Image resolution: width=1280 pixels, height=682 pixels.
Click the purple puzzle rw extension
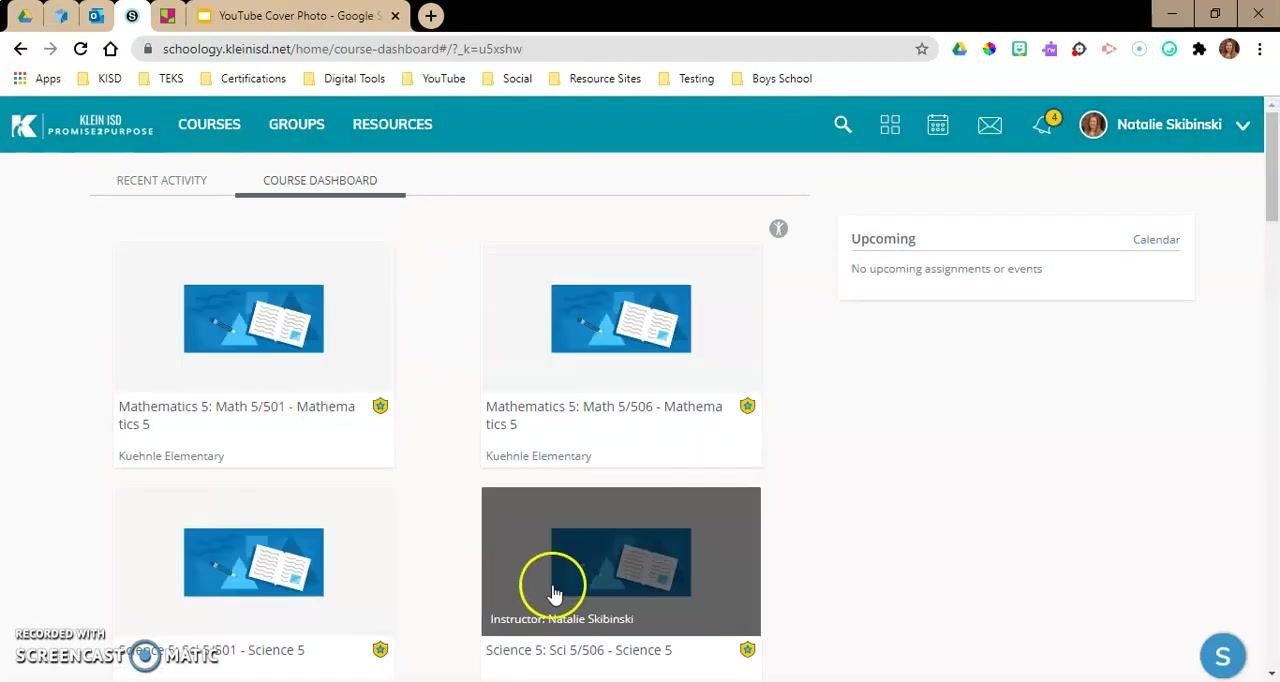pyautogui.click(x=1049, y=49)
